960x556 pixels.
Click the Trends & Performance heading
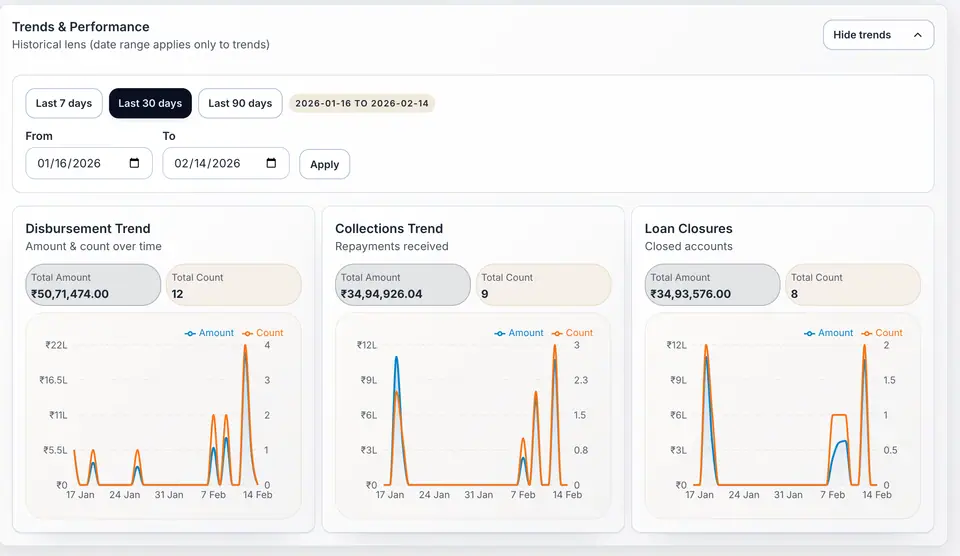point(81,27)
